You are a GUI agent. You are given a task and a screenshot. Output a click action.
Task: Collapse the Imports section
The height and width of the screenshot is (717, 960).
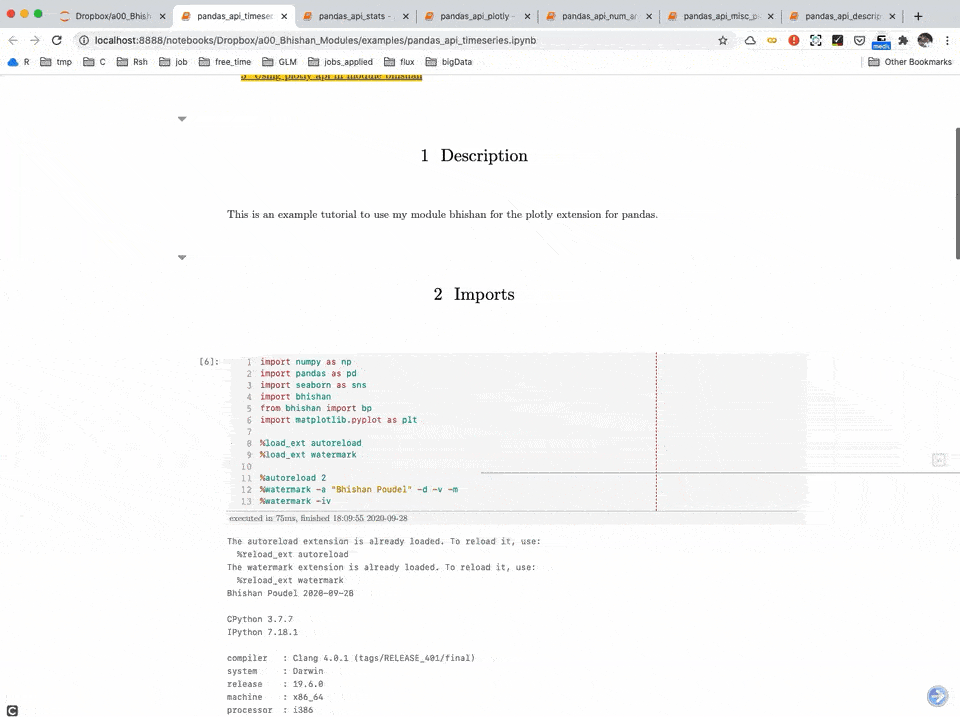coord(182,257)
